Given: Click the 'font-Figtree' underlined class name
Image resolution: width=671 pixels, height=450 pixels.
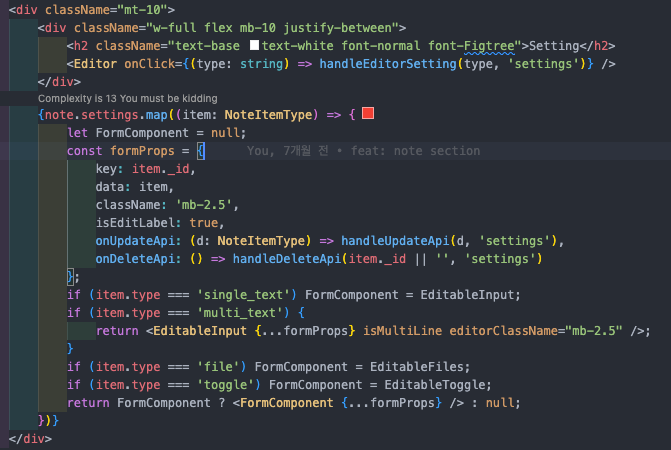Looking at the screenshot, I should 471,46.
